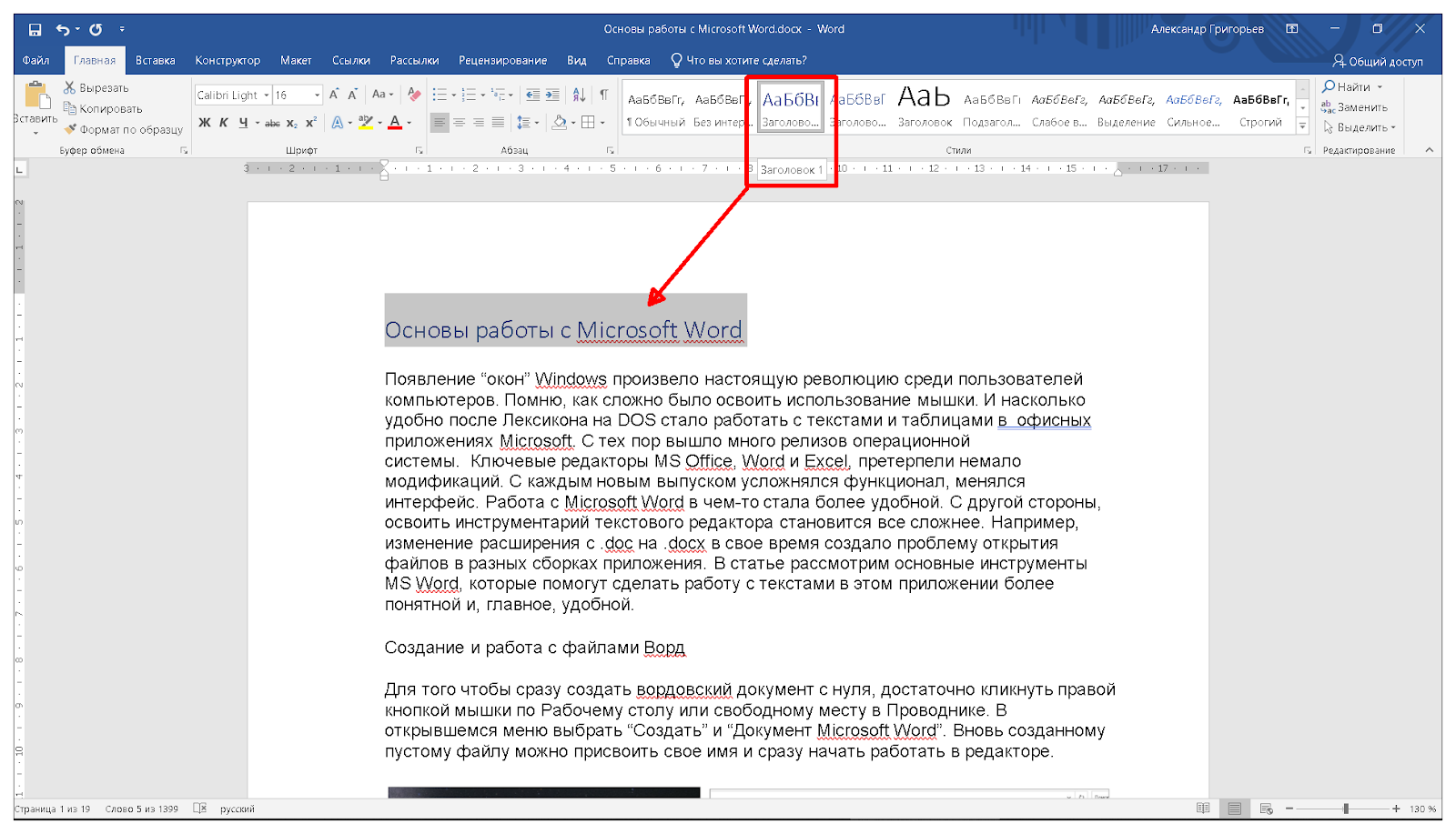Open the Change Case (Aa) dropdown
Screen dimensions: 1456x834
[382, 95]
